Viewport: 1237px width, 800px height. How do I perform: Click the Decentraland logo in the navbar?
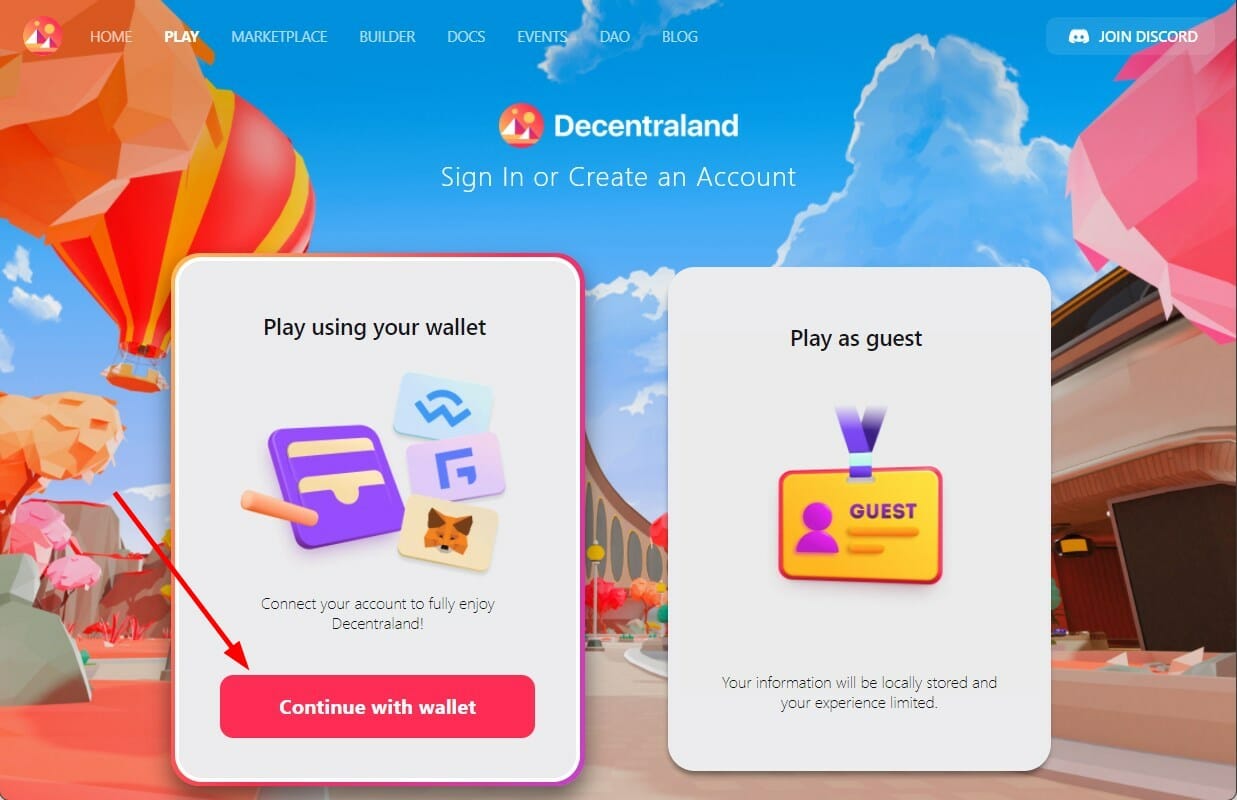(43, 36)
